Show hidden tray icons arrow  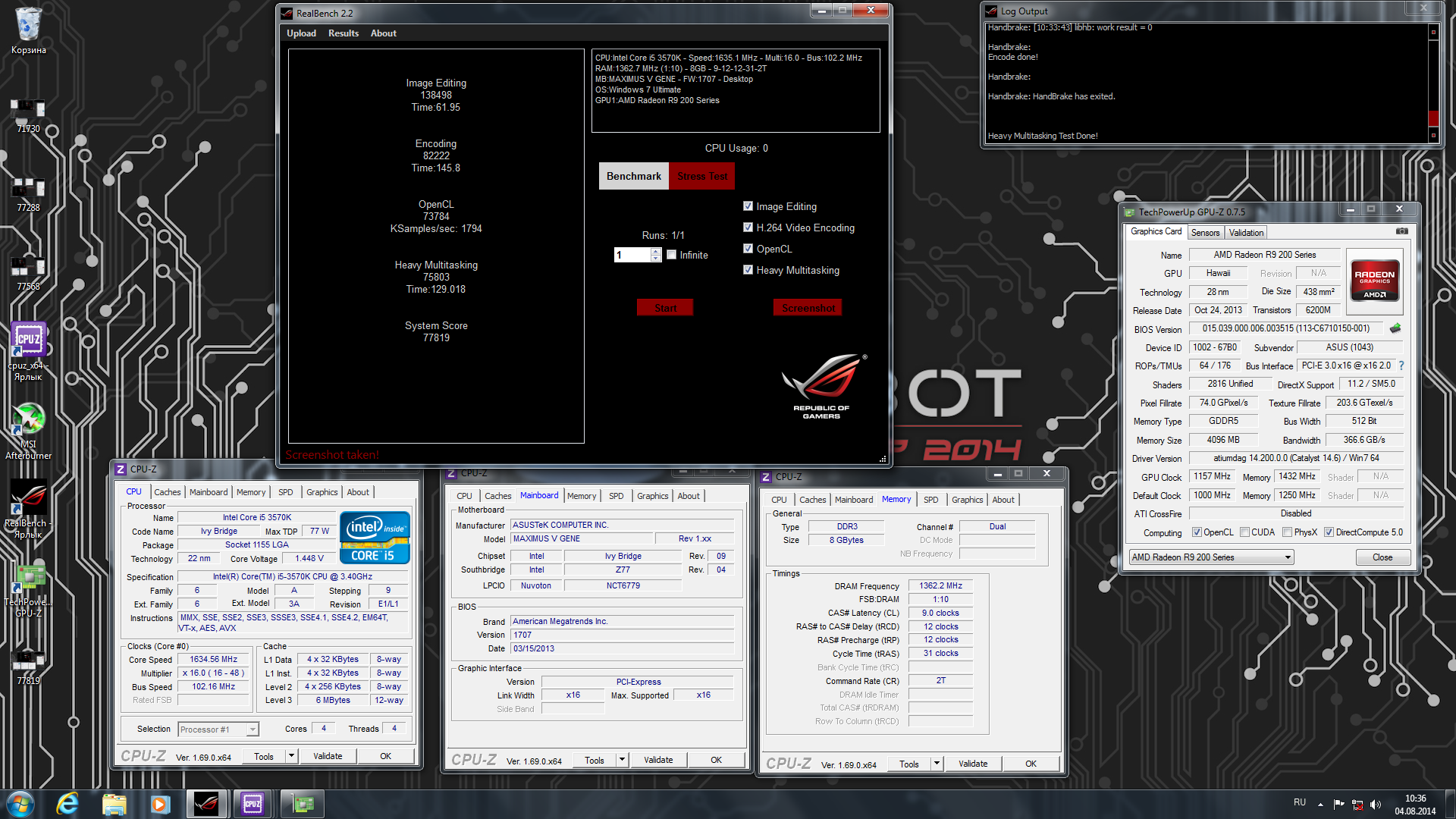[1320, 804]
